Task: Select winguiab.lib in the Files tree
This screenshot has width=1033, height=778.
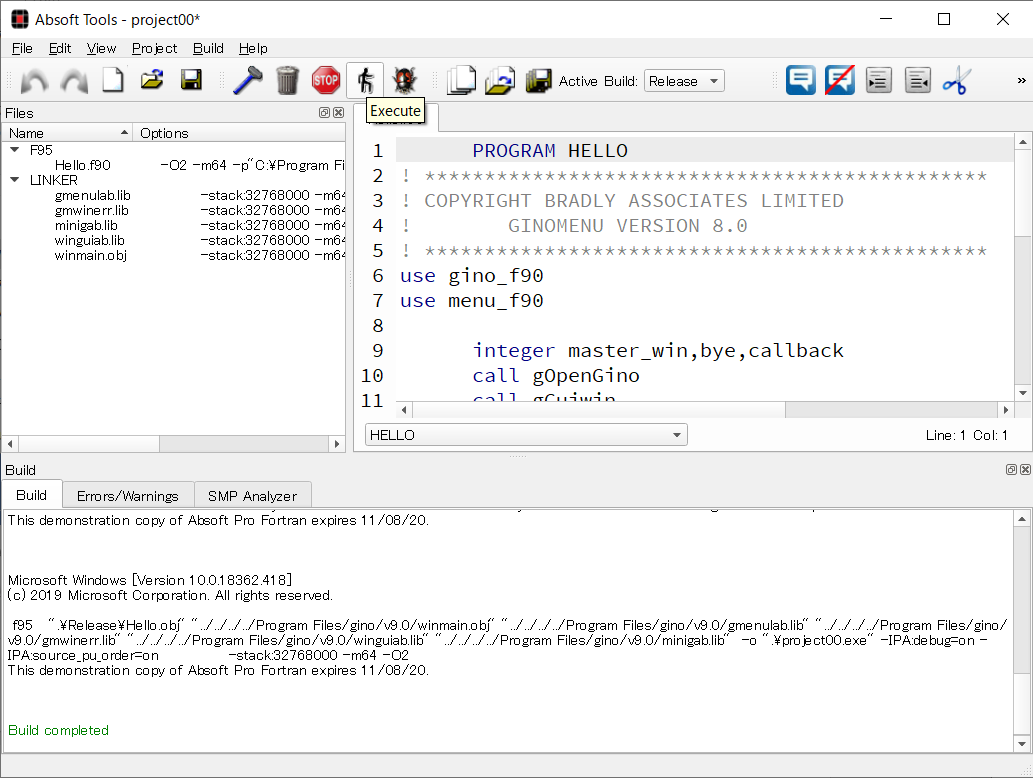Action: (x=89, y=240)
